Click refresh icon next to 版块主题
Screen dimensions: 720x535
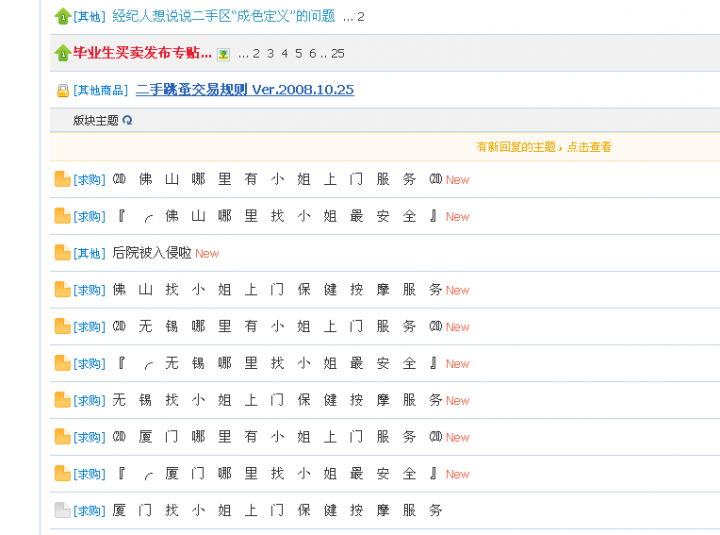click(128, 121)
